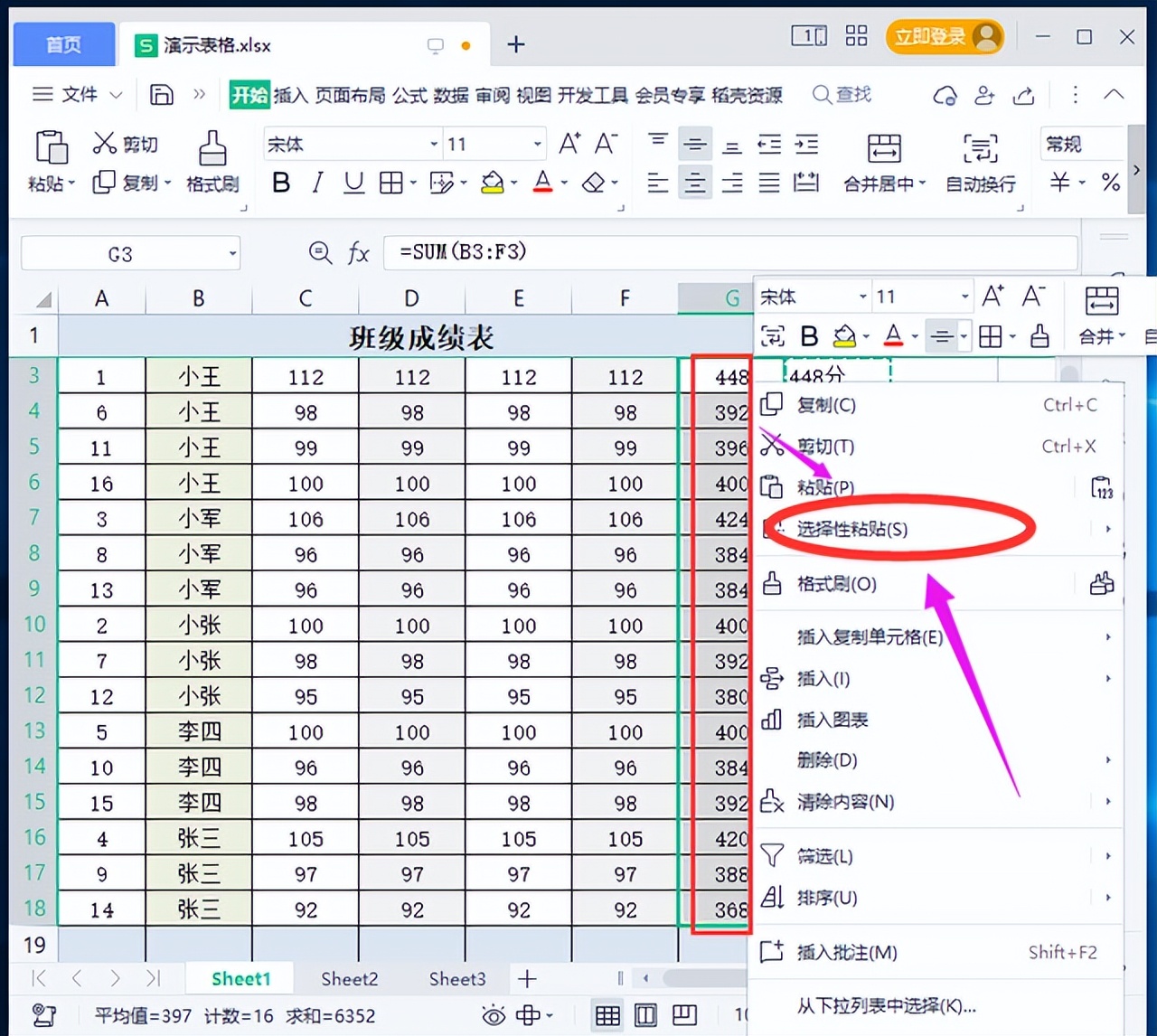
Task: Select the format painter tool
Action: [212, 163]
